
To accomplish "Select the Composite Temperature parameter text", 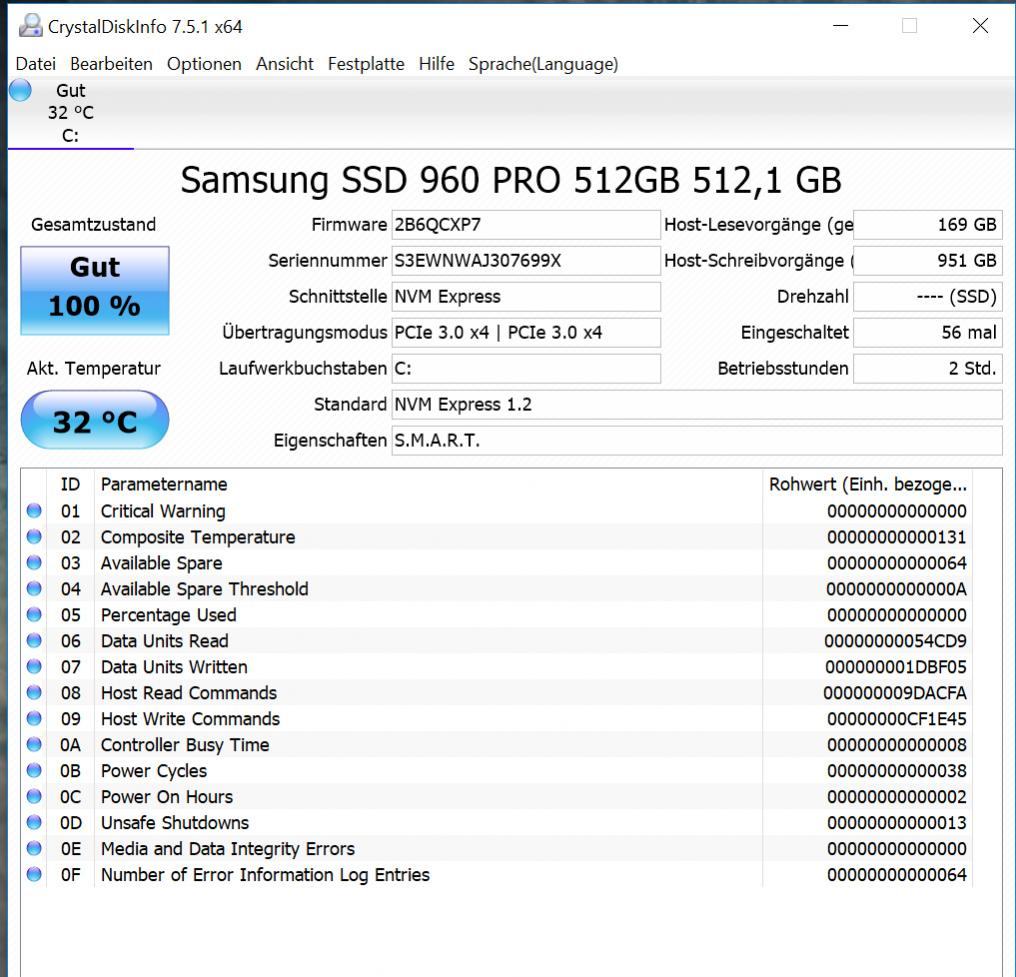I will coord(198,537).
